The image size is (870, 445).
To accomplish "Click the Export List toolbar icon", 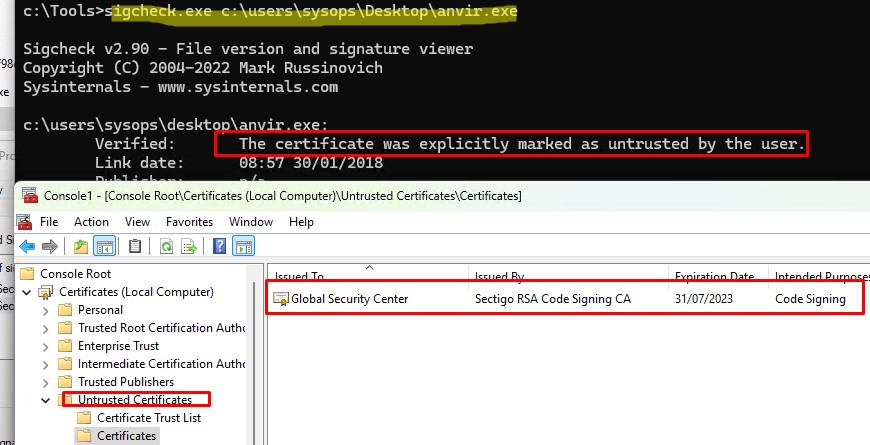I will click(x=187, y=246).
